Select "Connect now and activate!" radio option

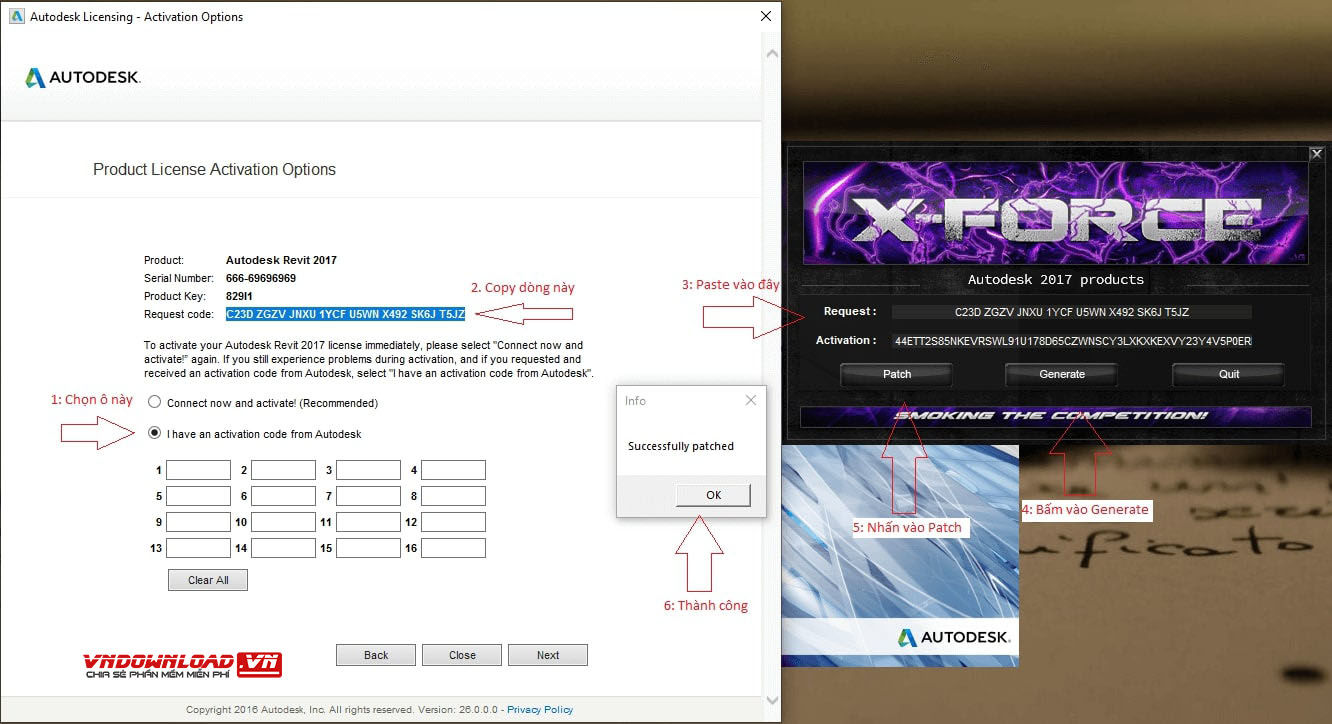point(154,403)
